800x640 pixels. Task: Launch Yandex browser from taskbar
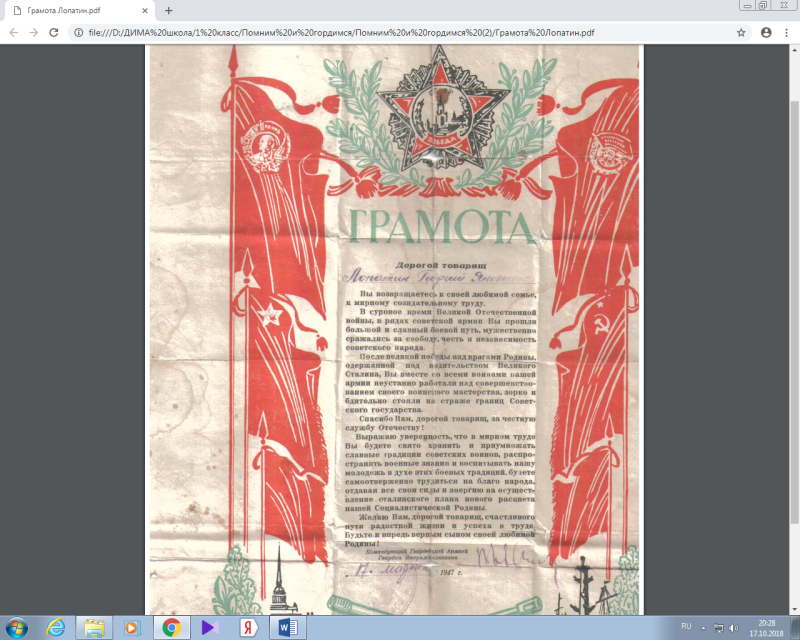[248, 627]
